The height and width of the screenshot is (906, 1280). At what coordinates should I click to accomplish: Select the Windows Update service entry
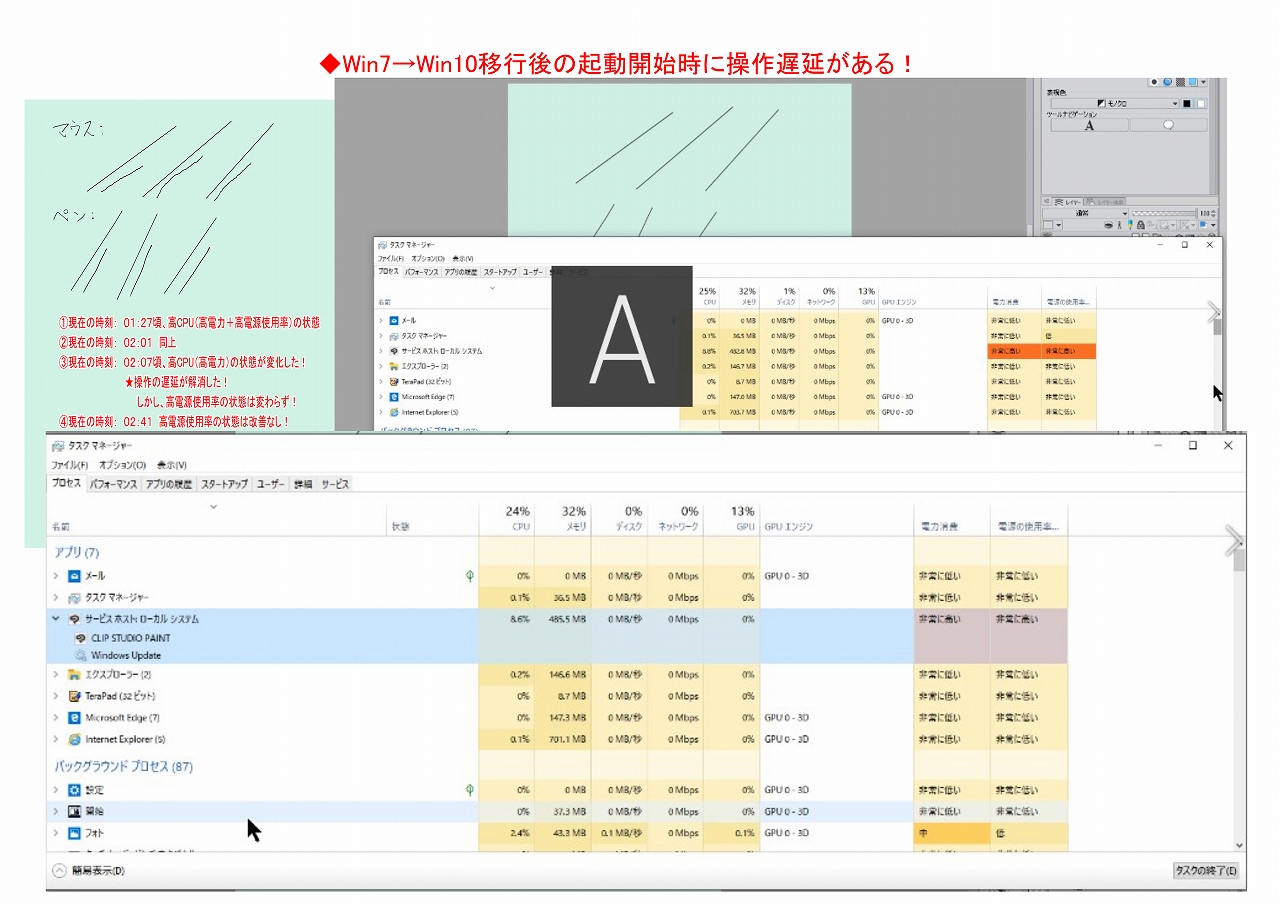pyautogui.click(x=125, y=656)
